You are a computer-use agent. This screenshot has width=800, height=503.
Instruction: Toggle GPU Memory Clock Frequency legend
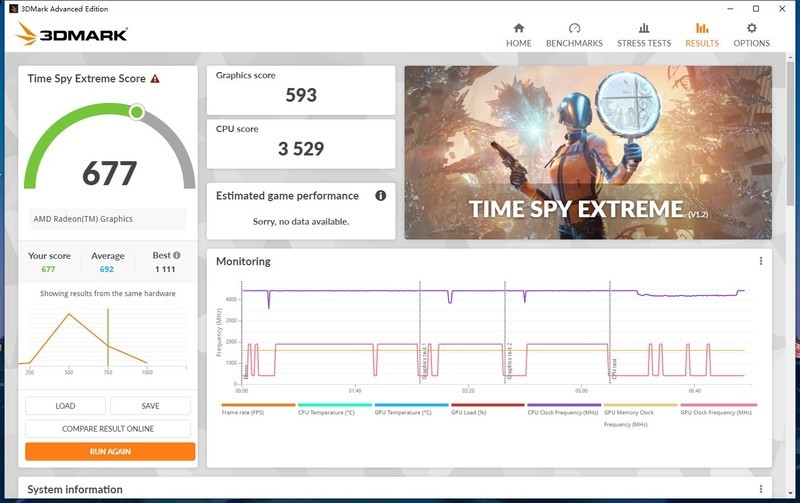pos(640,415)
